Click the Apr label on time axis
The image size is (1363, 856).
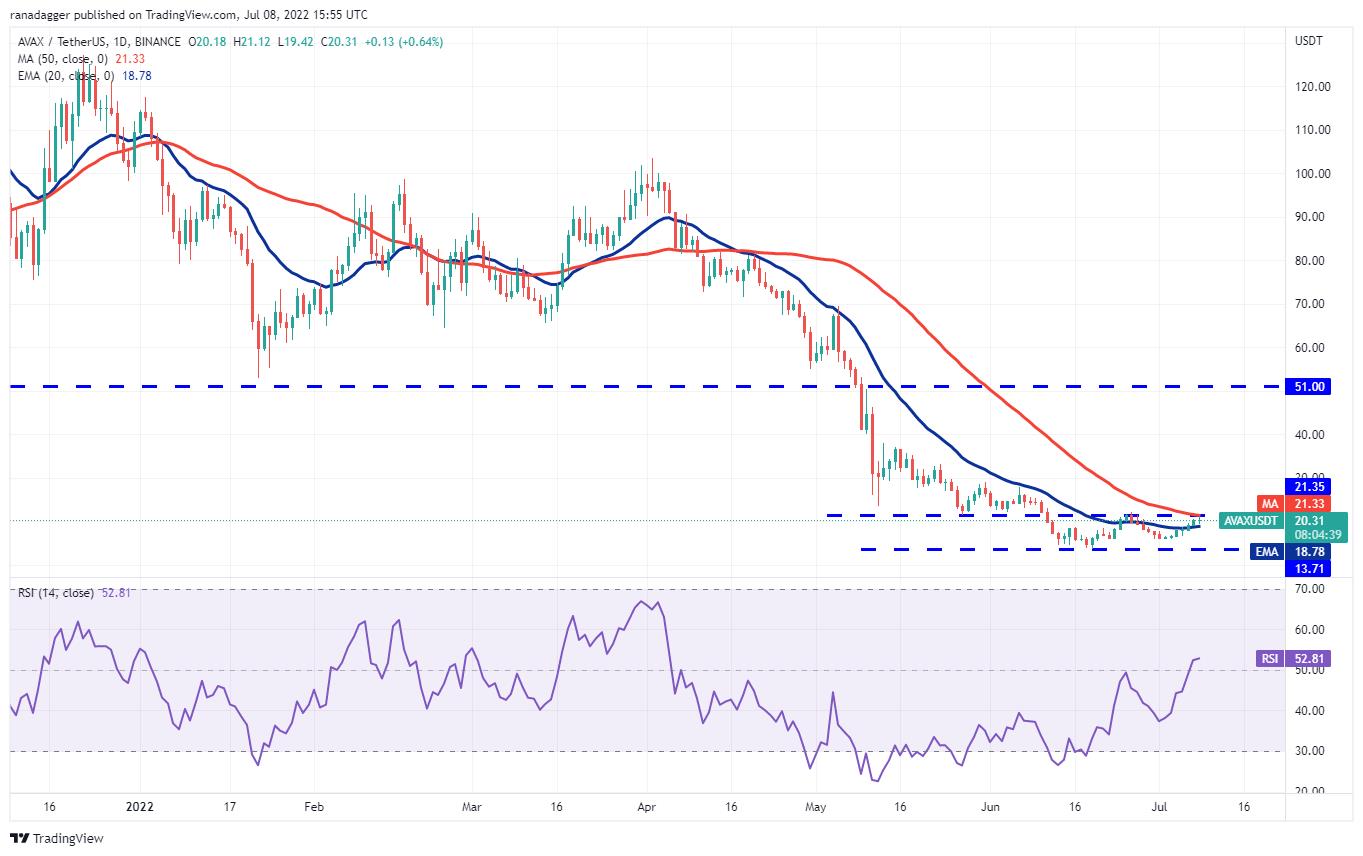(645, 806)
